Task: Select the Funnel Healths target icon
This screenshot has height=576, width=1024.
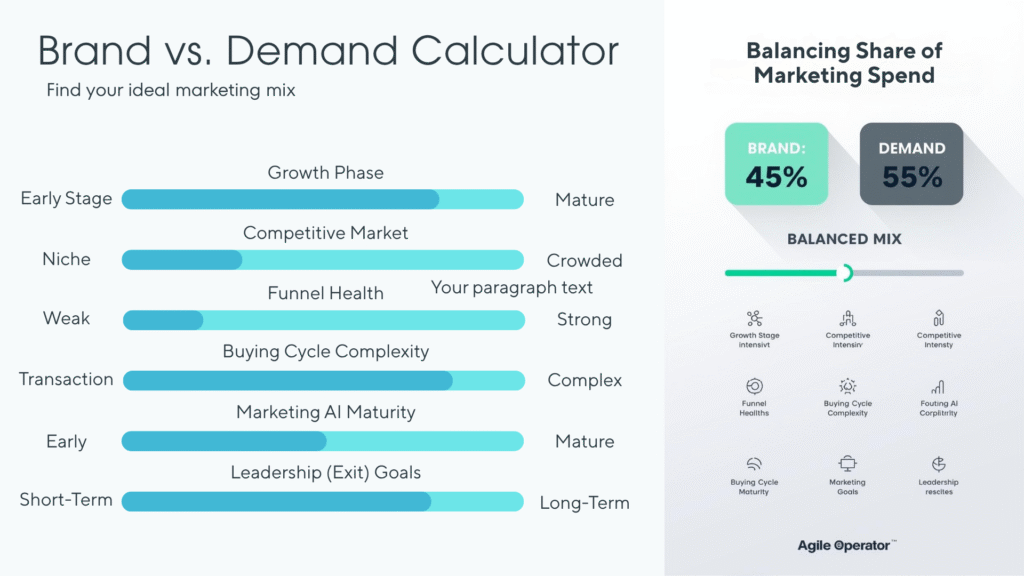Action: click(754, 386)
